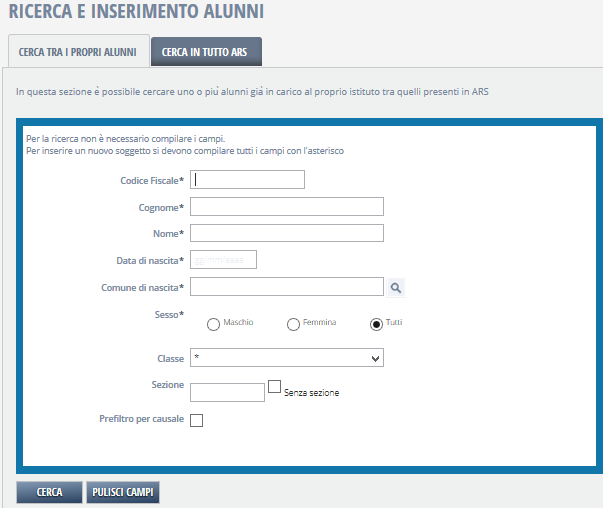Open the Cerca in tutto ARS tab
Image resolution: width=603 pixels, height=508 pixels.
(206, 51)
